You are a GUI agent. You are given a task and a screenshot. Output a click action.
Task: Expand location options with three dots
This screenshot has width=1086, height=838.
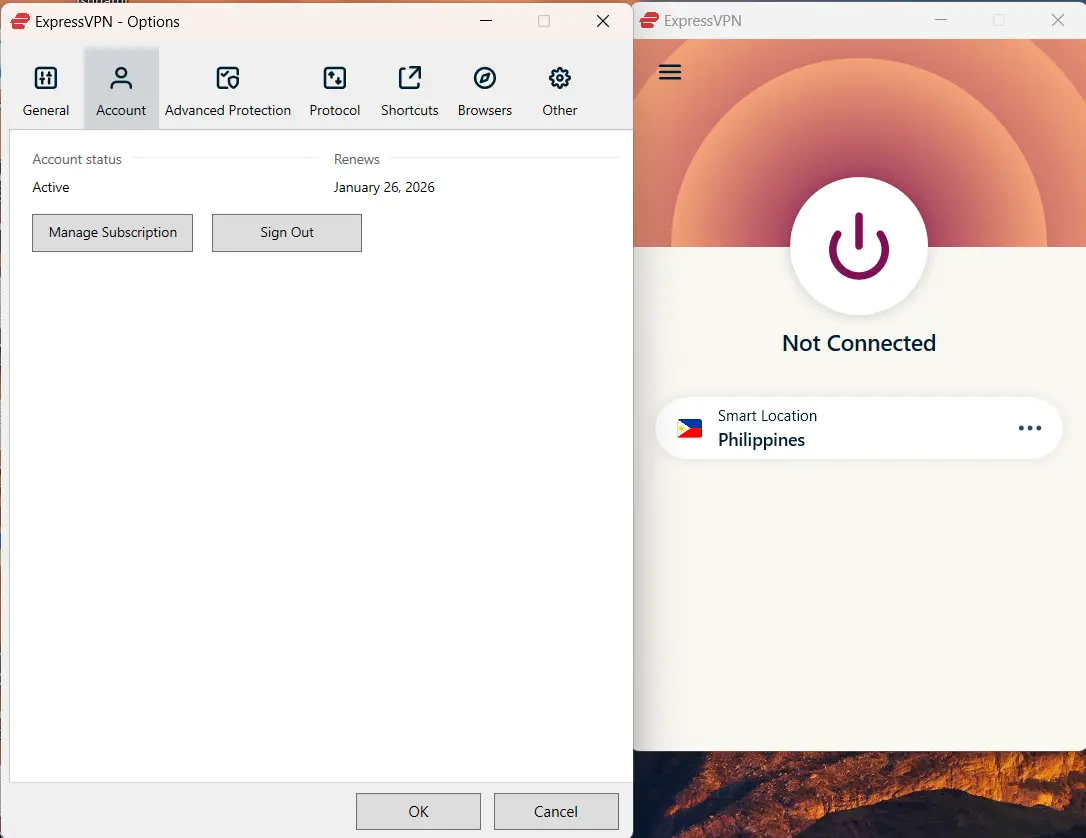pos(1030,428)
